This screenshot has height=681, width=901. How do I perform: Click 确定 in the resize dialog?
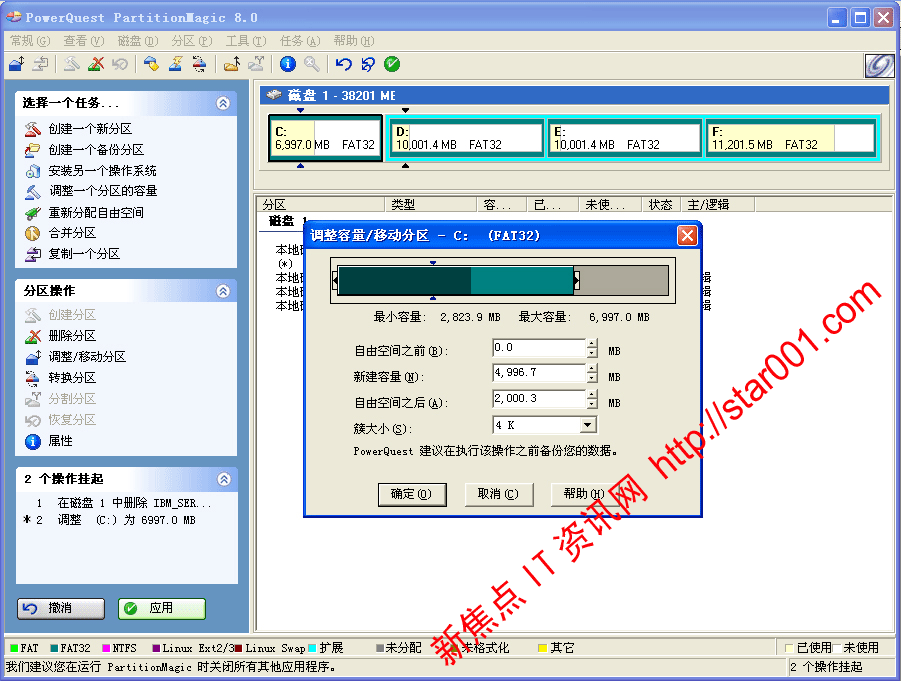[x=412, y=494]
